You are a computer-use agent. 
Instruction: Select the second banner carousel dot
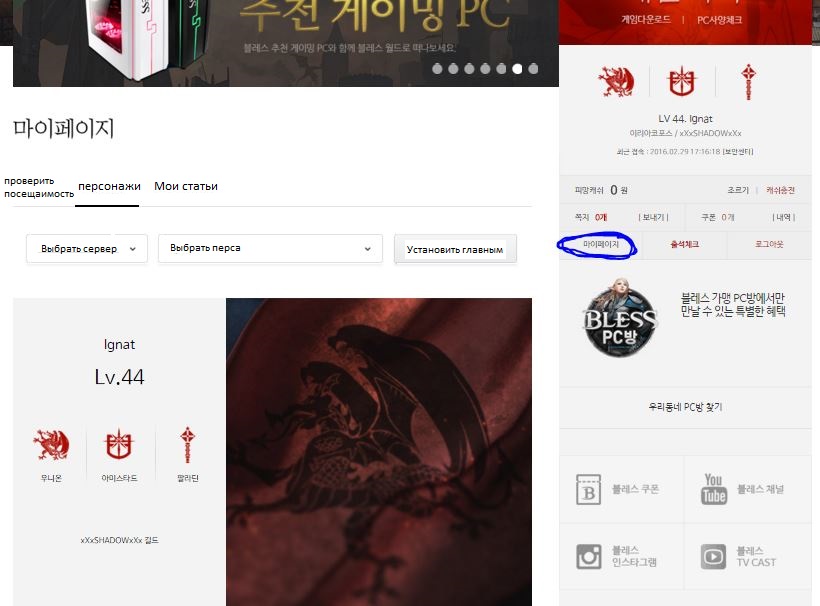click(453, 69)
